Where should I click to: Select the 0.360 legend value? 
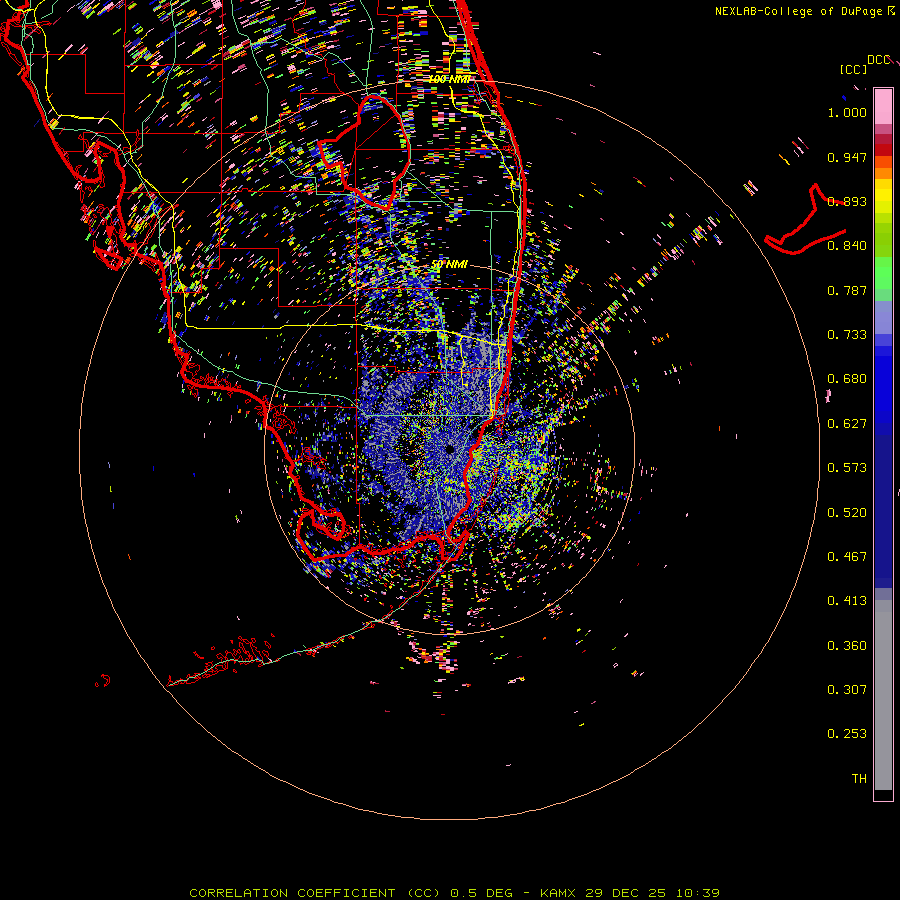tap(847, 646)
